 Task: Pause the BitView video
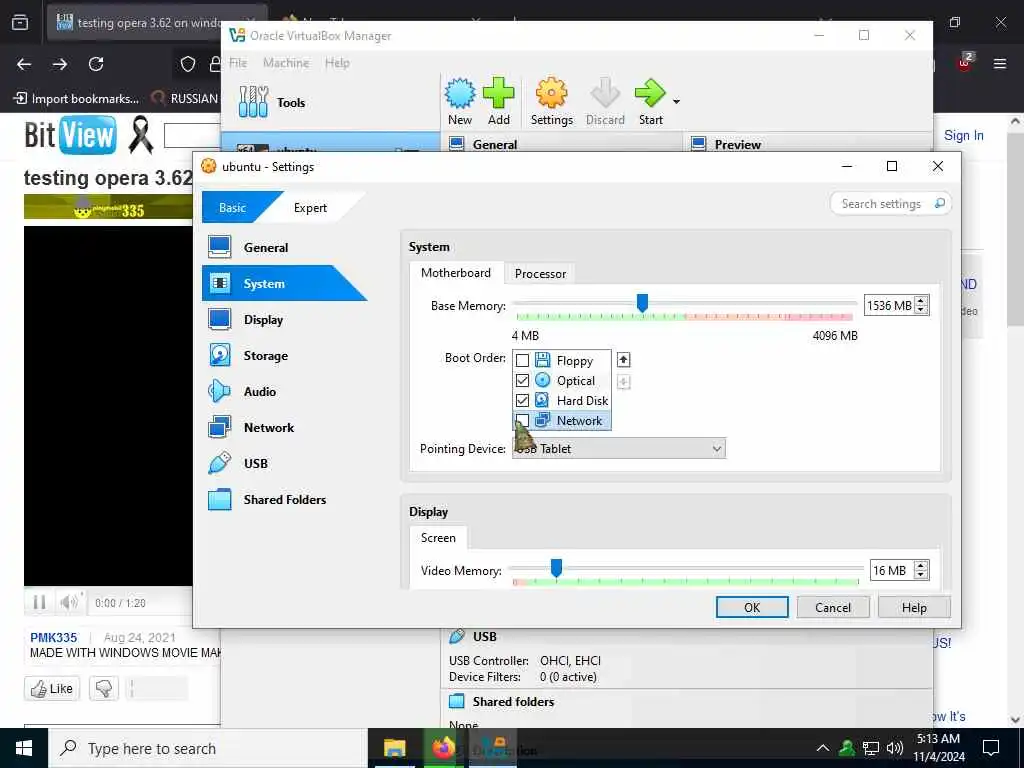(39, 602)
